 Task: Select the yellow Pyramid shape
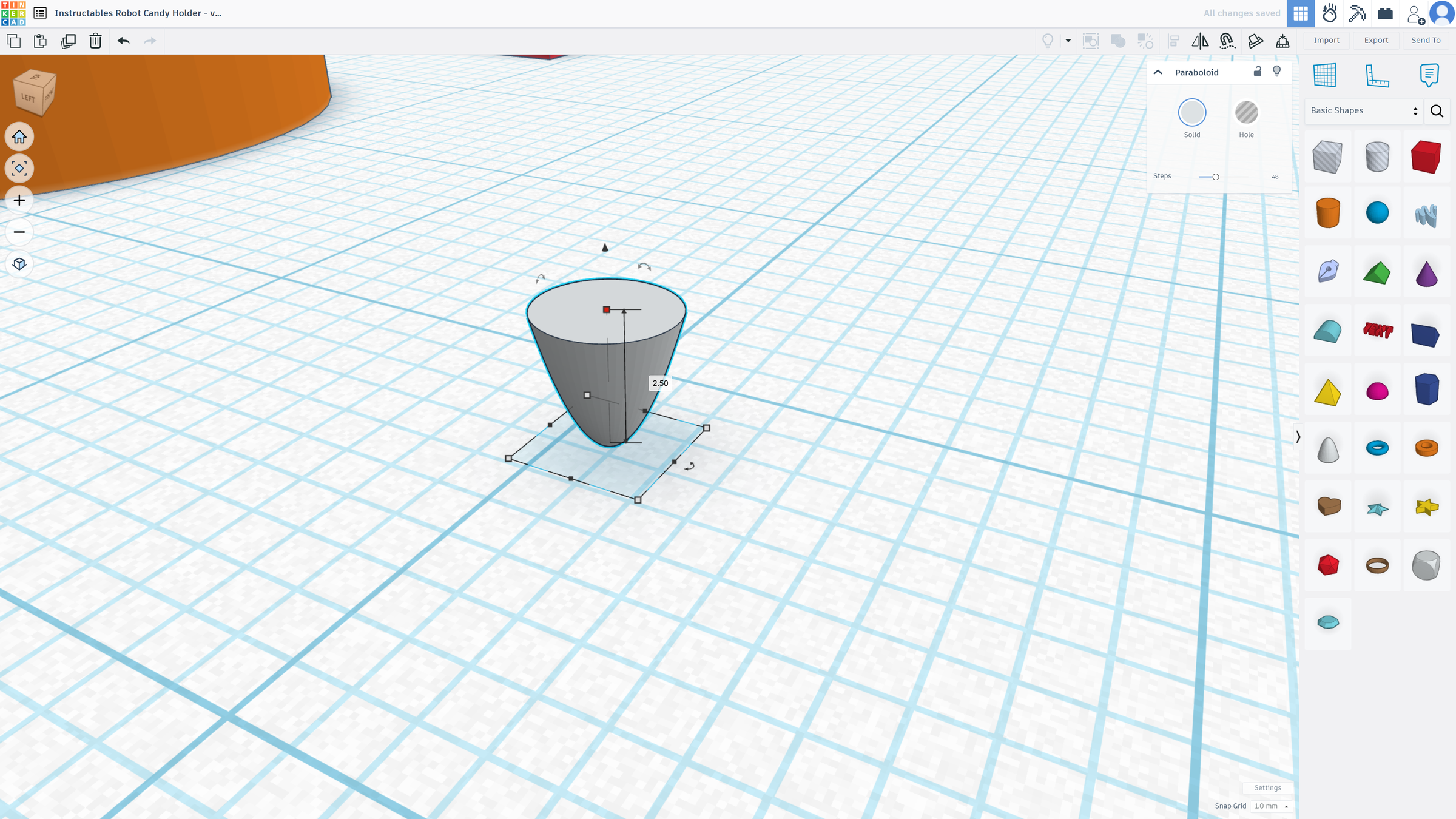coord(1327,392)
